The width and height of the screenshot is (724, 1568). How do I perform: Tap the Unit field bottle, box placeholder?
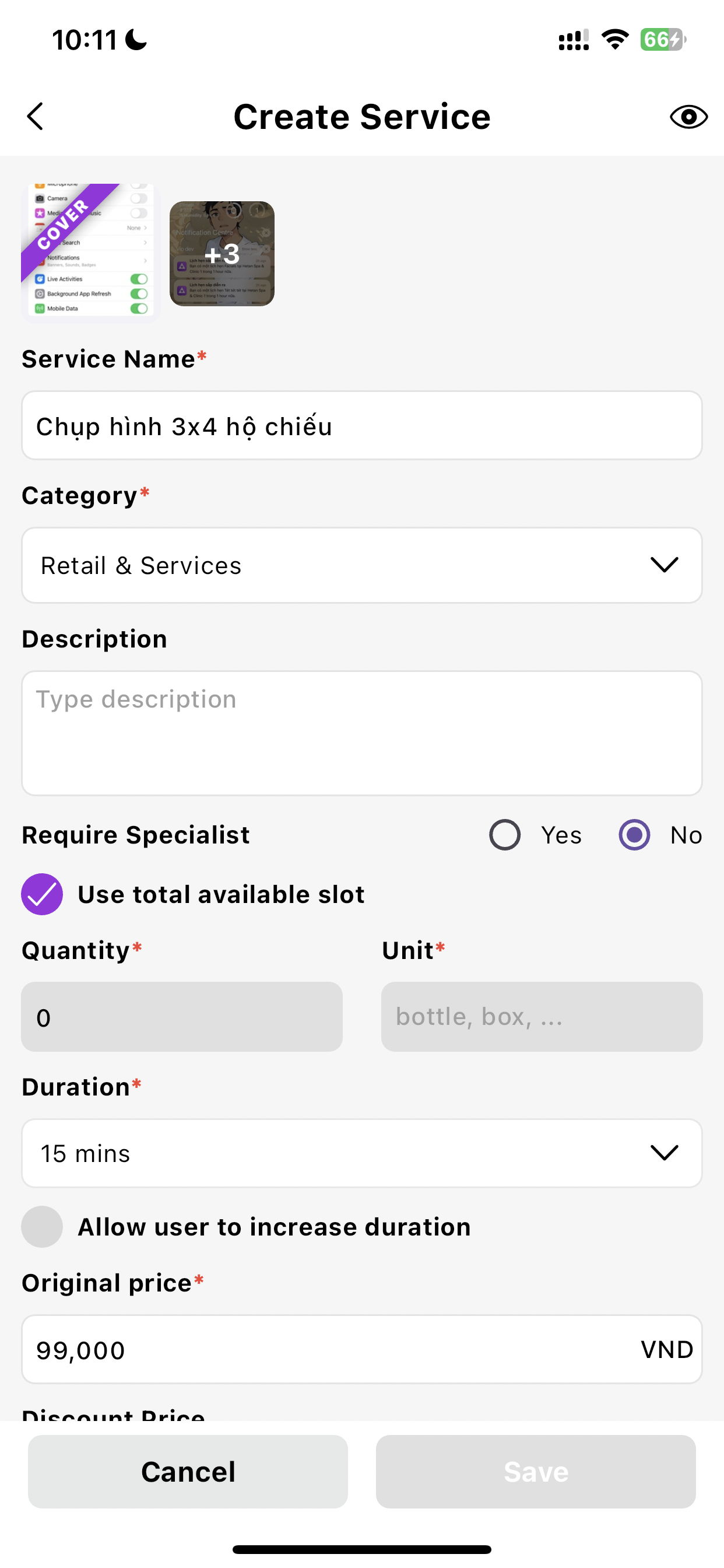[542, 1017]
